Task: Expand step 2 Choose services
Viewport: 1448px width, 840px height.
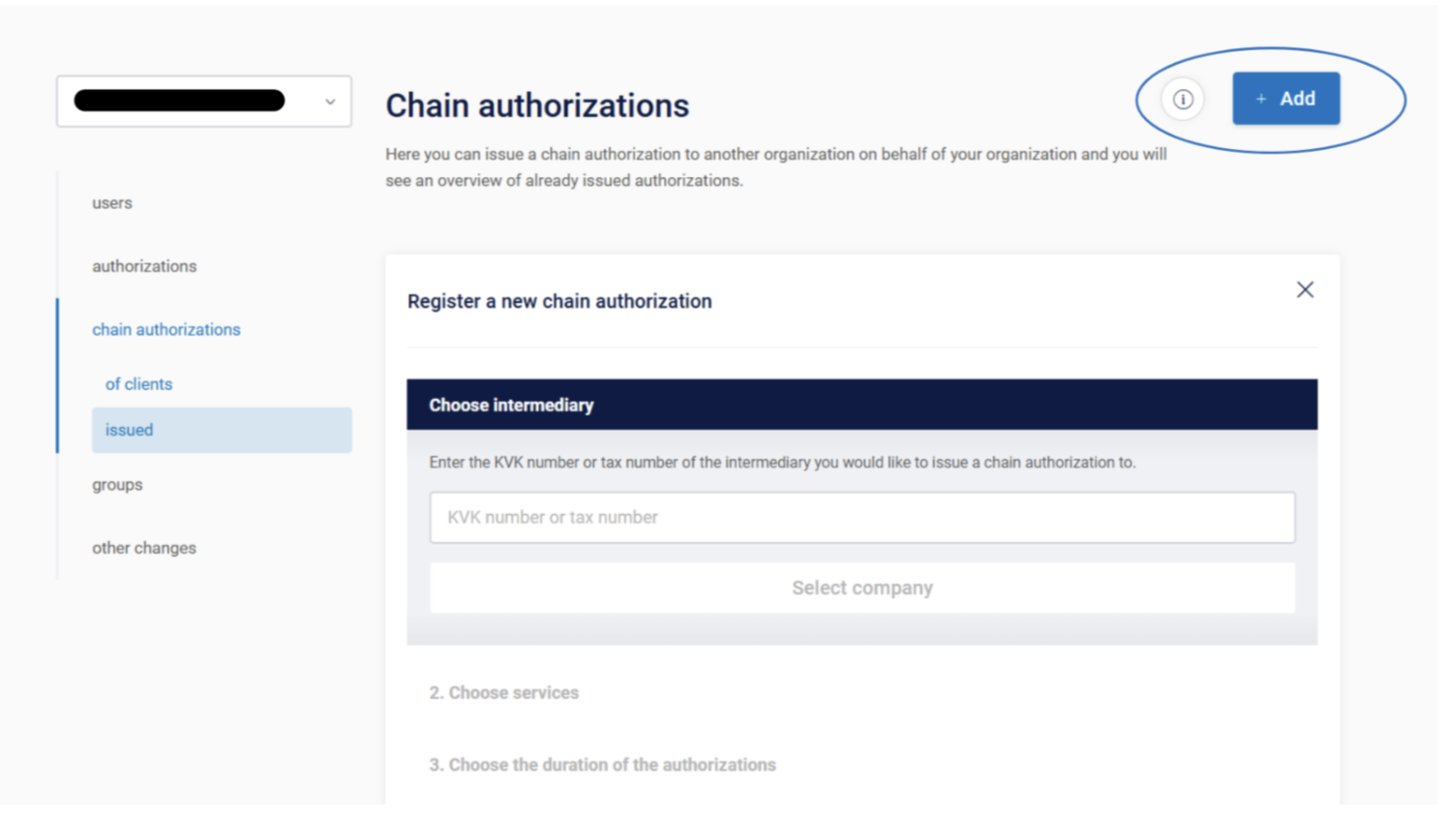Action: click(x=504, y=693)
